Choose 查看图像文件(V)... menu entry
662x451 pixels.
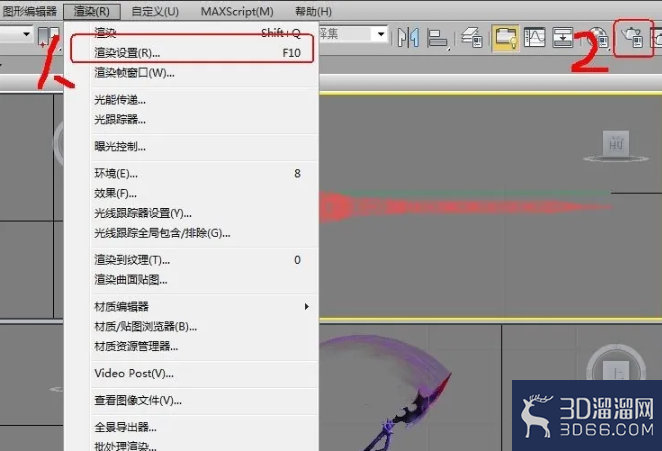[x=197, y=400]
